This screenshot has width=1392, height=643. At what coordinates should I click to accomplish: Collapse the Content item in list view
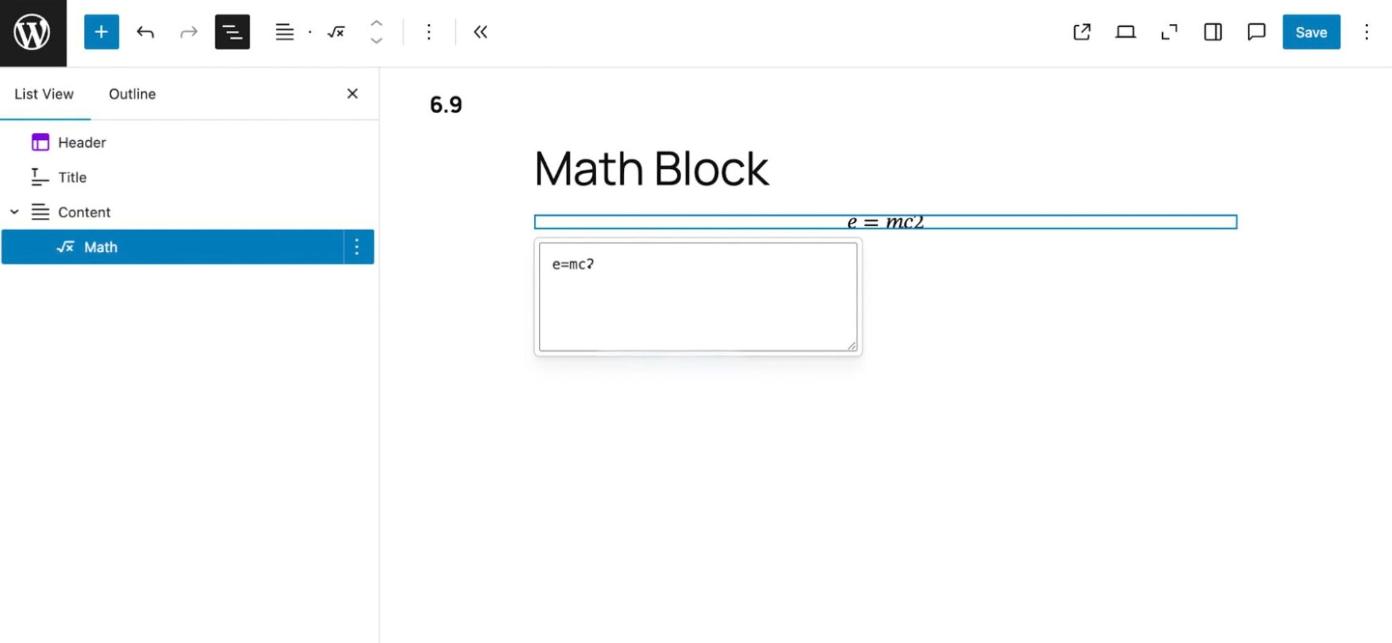coord(14,212)
